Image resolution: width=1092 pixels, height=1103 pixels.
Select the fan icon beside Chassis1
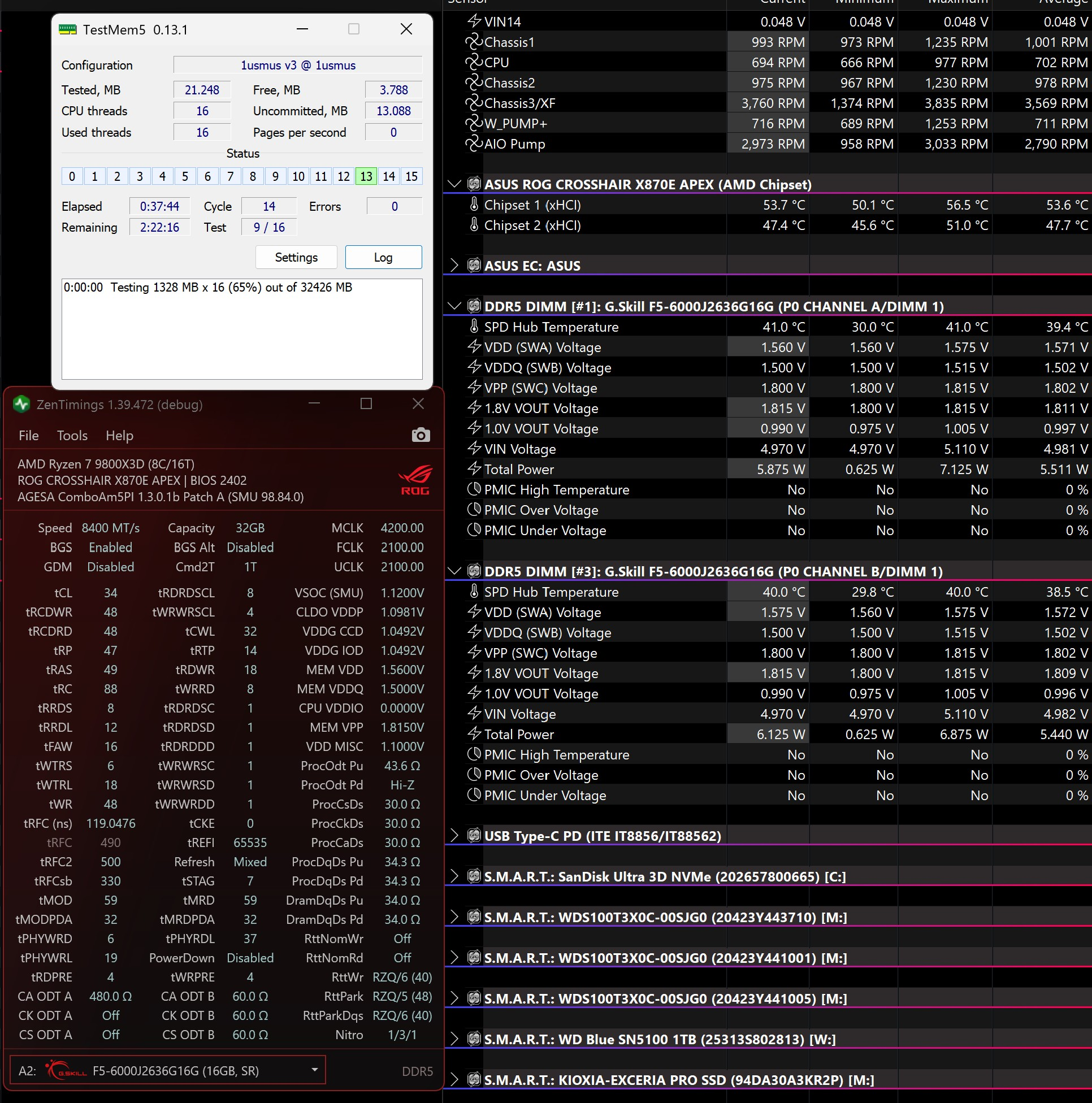point(474,42)
